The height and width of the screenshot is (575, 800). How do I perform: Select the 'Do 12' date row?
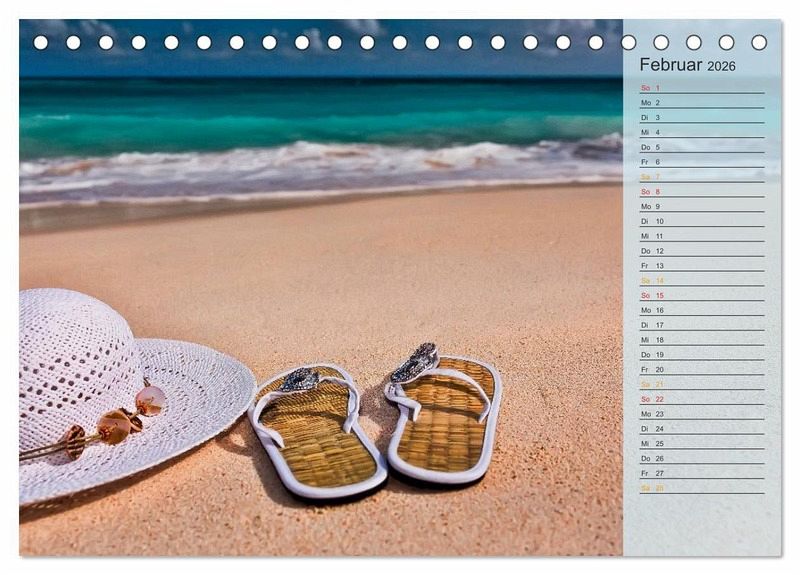click(702, 251)
